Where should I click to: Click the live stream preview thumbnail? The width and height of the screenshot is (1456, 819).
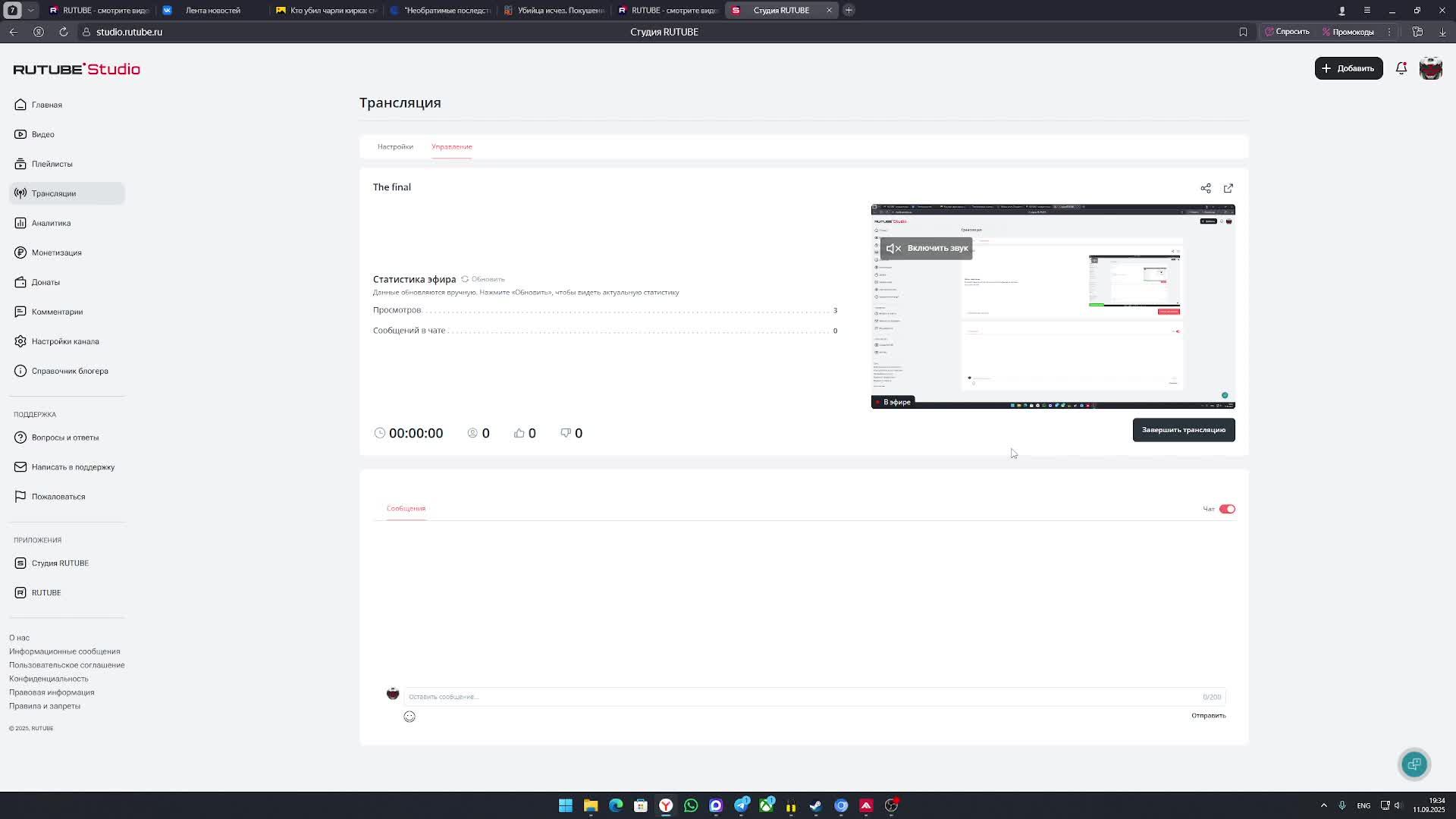(x=1053, y=326)
